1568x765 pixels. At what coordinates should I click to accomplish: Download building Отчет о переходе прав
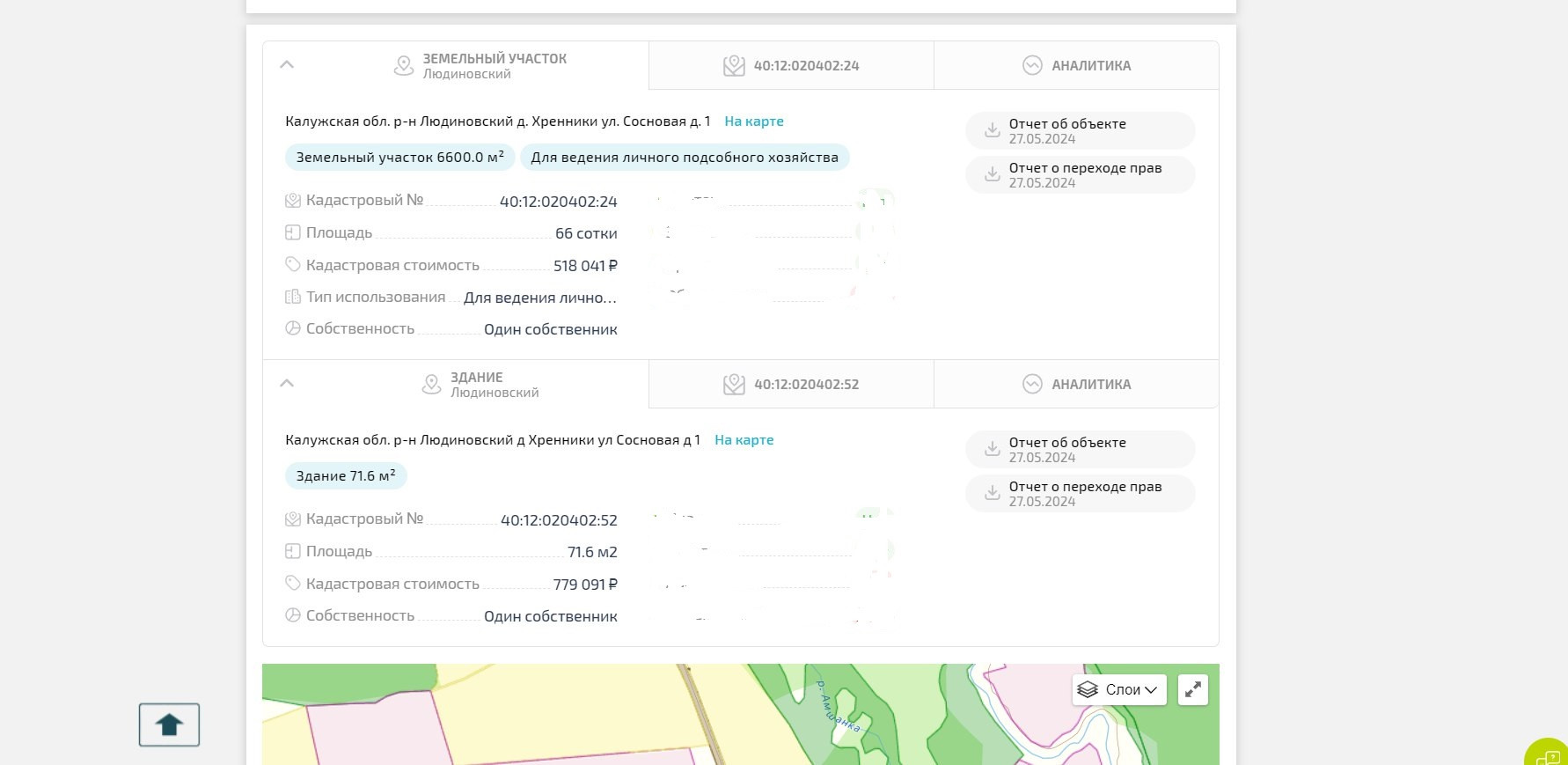[x=1080, y=493]
